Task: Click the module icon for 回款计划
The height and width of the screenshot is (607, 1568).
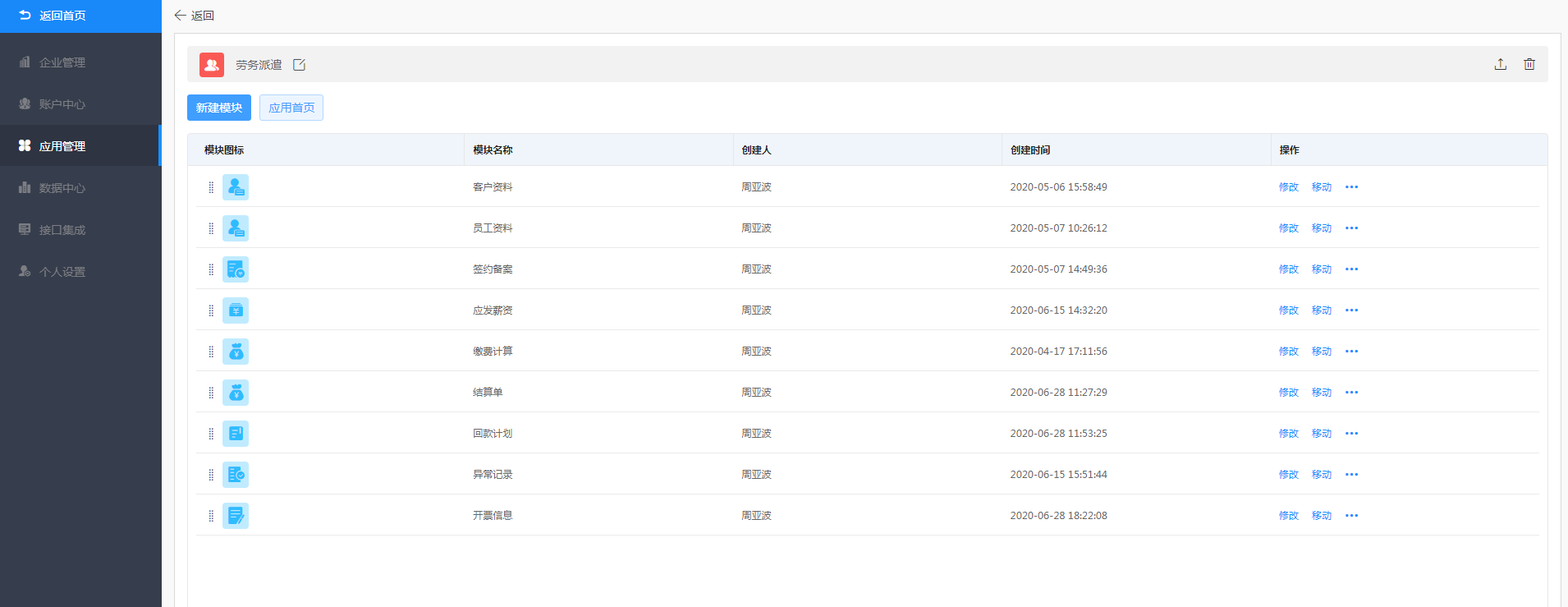Action: [236, 434]
